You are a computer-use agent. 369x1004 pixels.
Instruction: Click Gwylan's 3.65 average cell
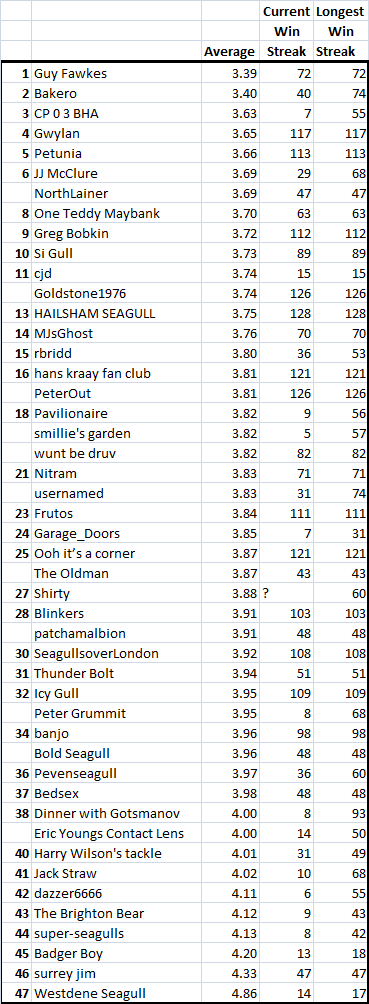click(x=229, y=134)
